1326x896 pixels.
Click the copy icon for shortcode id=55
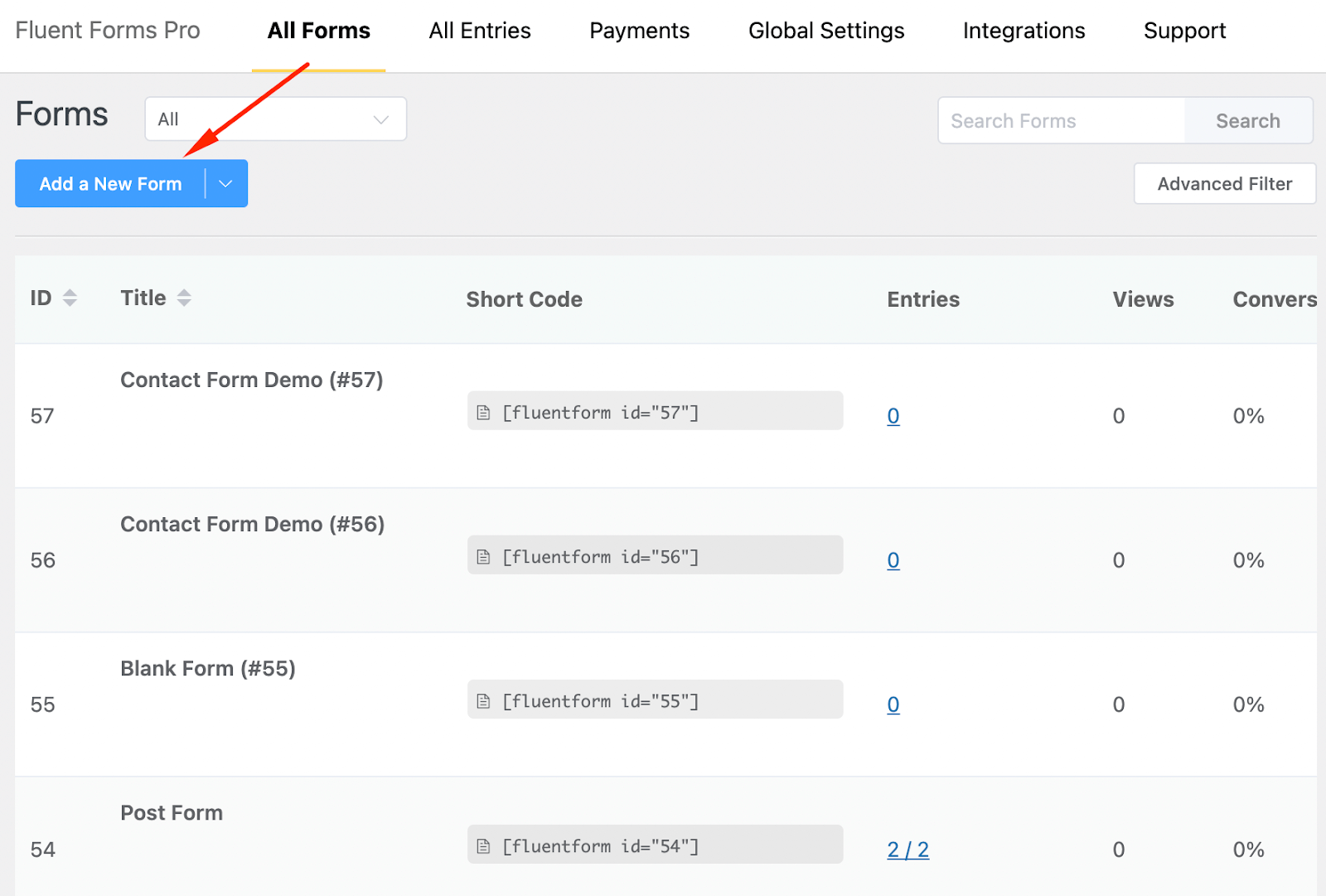[x=483, y=701]
